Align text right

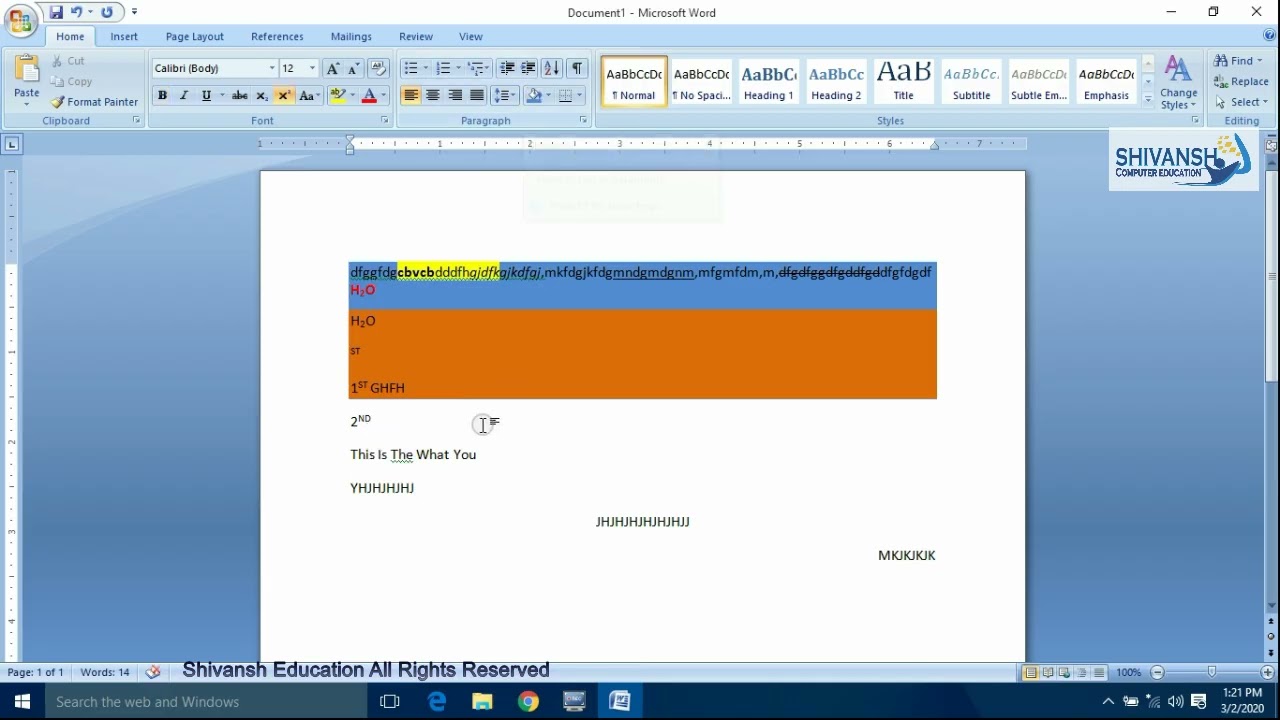click(x=455, y=96)
